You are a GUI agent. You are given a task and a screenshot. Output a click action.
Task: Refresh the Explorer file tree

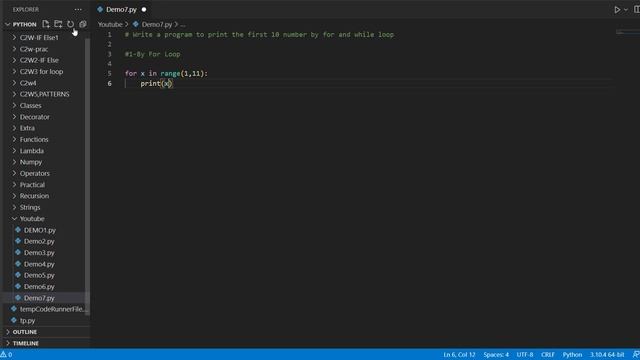click(x=71, y=24)
